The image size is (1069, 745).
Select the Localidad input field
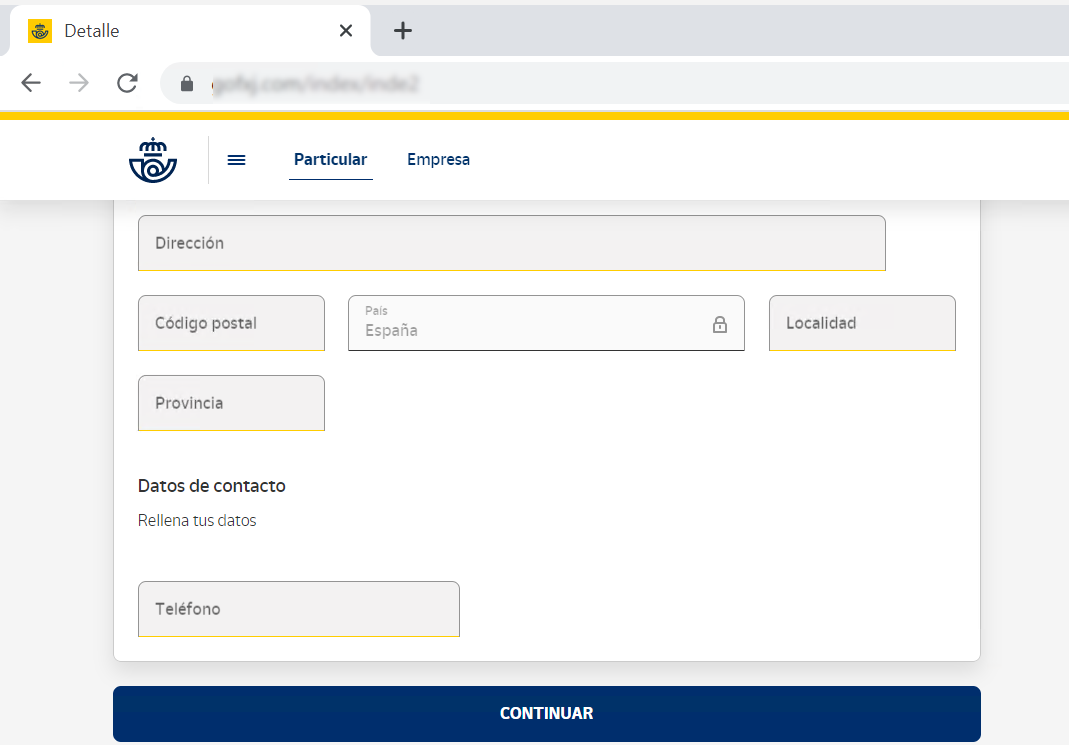tap(861, 323)
